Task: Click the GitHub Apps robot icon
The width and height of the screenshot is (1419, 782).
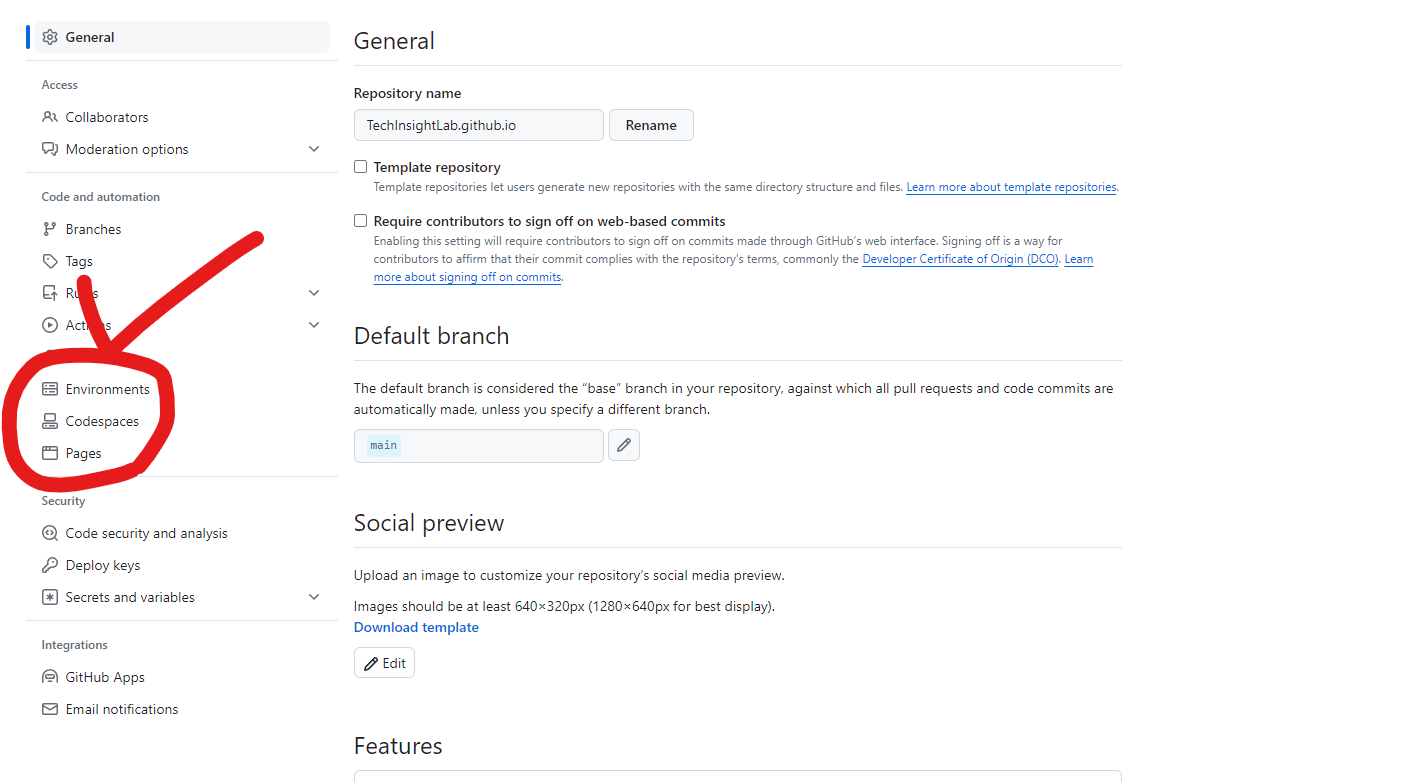Action: click(50, 677)
